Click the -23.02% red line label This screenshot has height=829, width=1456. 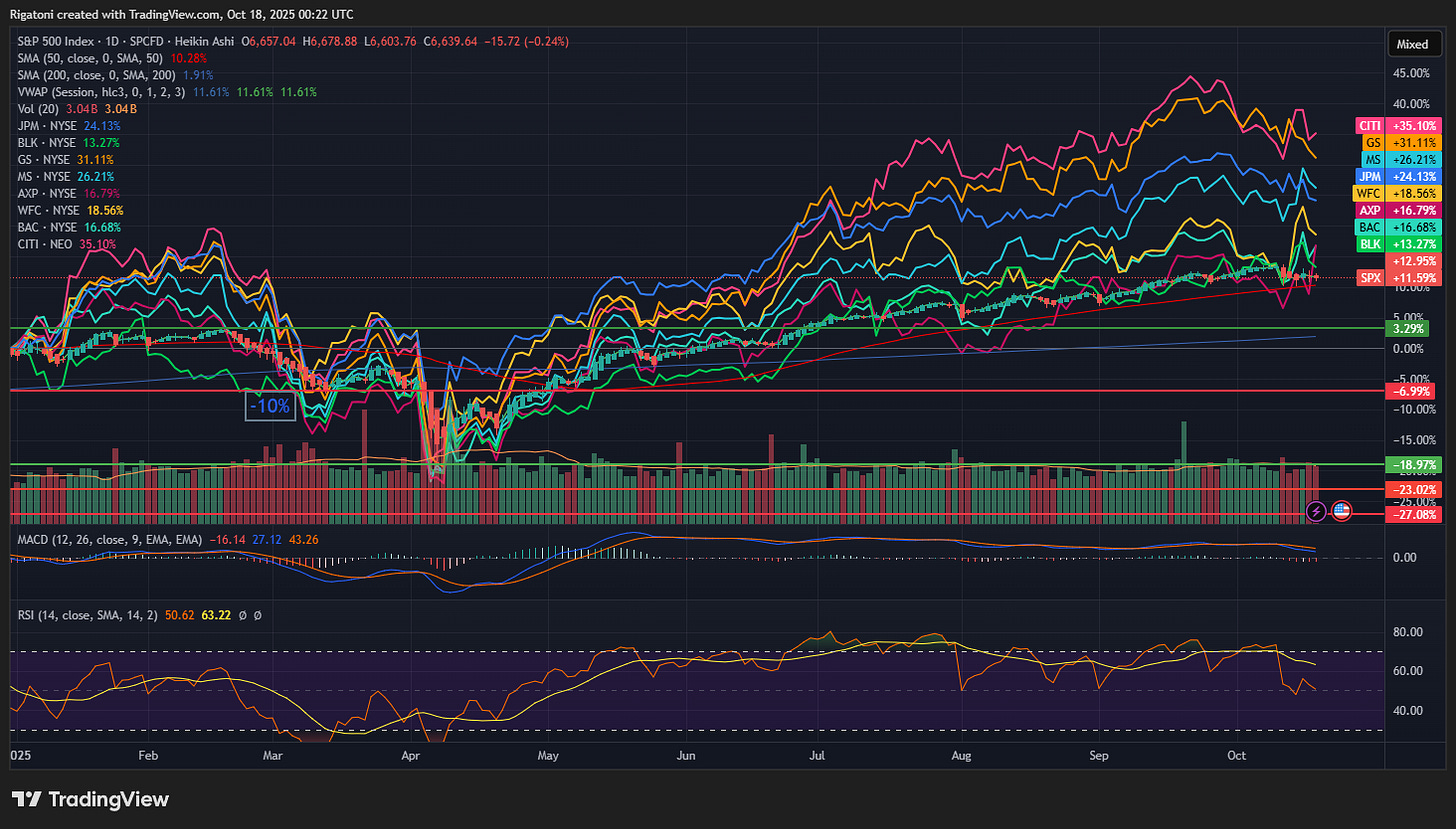[1411, 489]
